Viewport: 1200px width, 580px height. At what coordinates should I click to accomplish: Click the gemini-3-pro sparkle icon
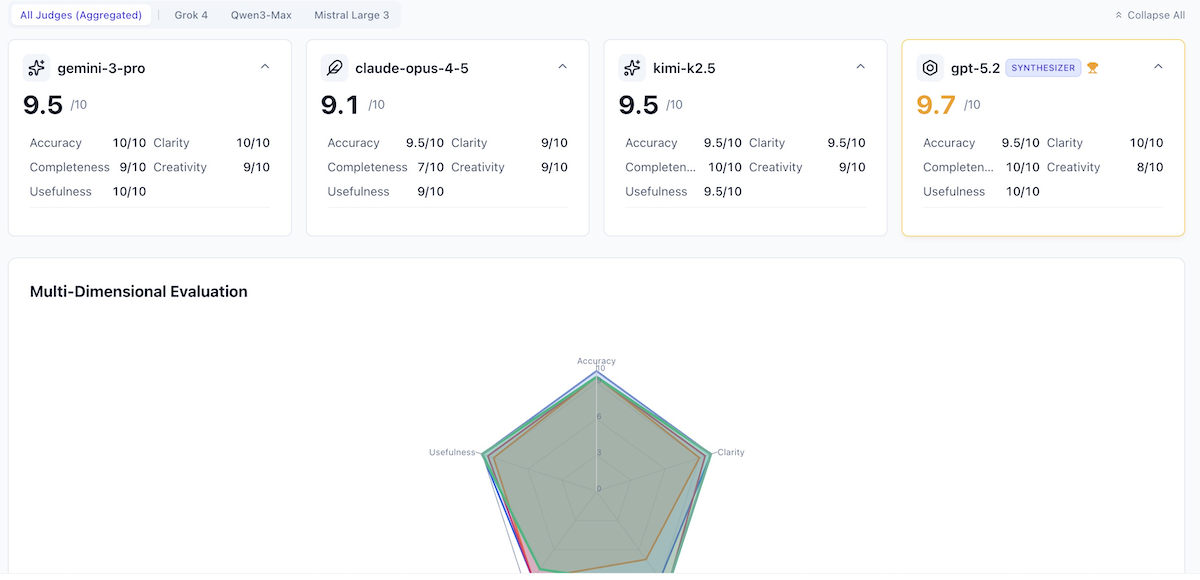pyautogui.click(x=37, y=68)
